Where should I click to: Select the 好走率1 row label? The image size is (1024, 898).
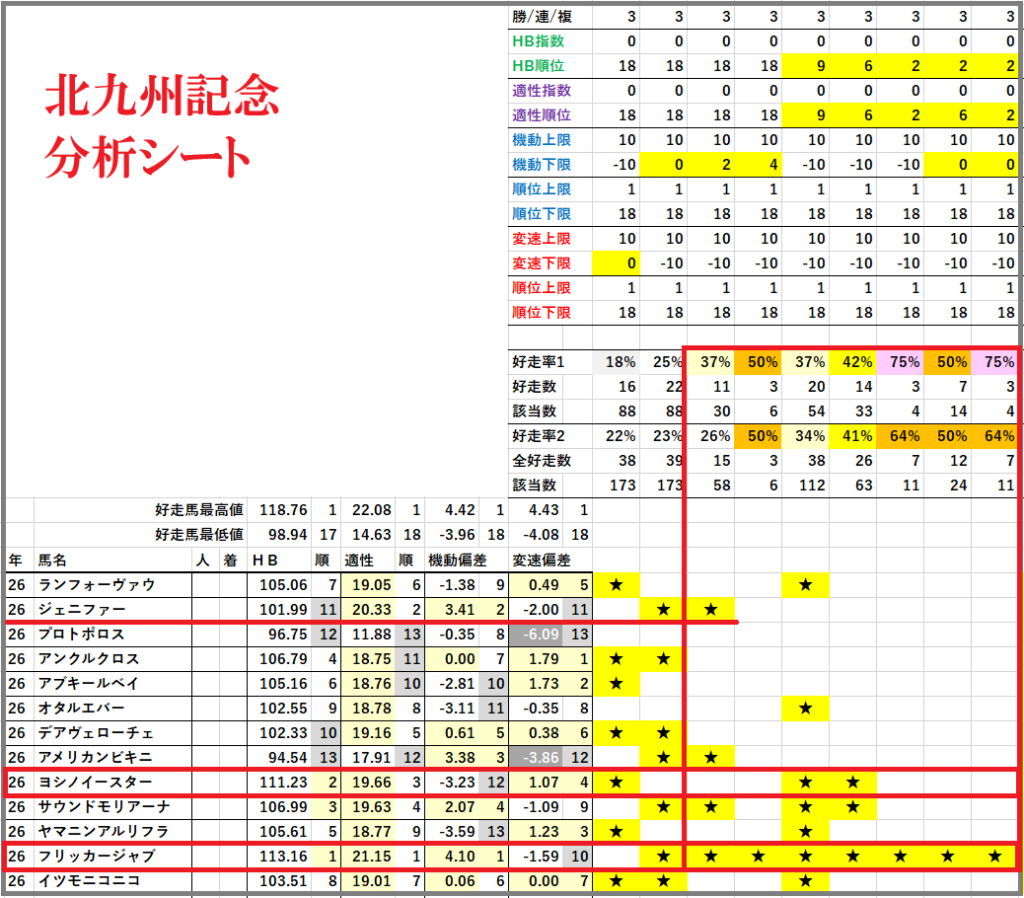(x=538, y=362)
